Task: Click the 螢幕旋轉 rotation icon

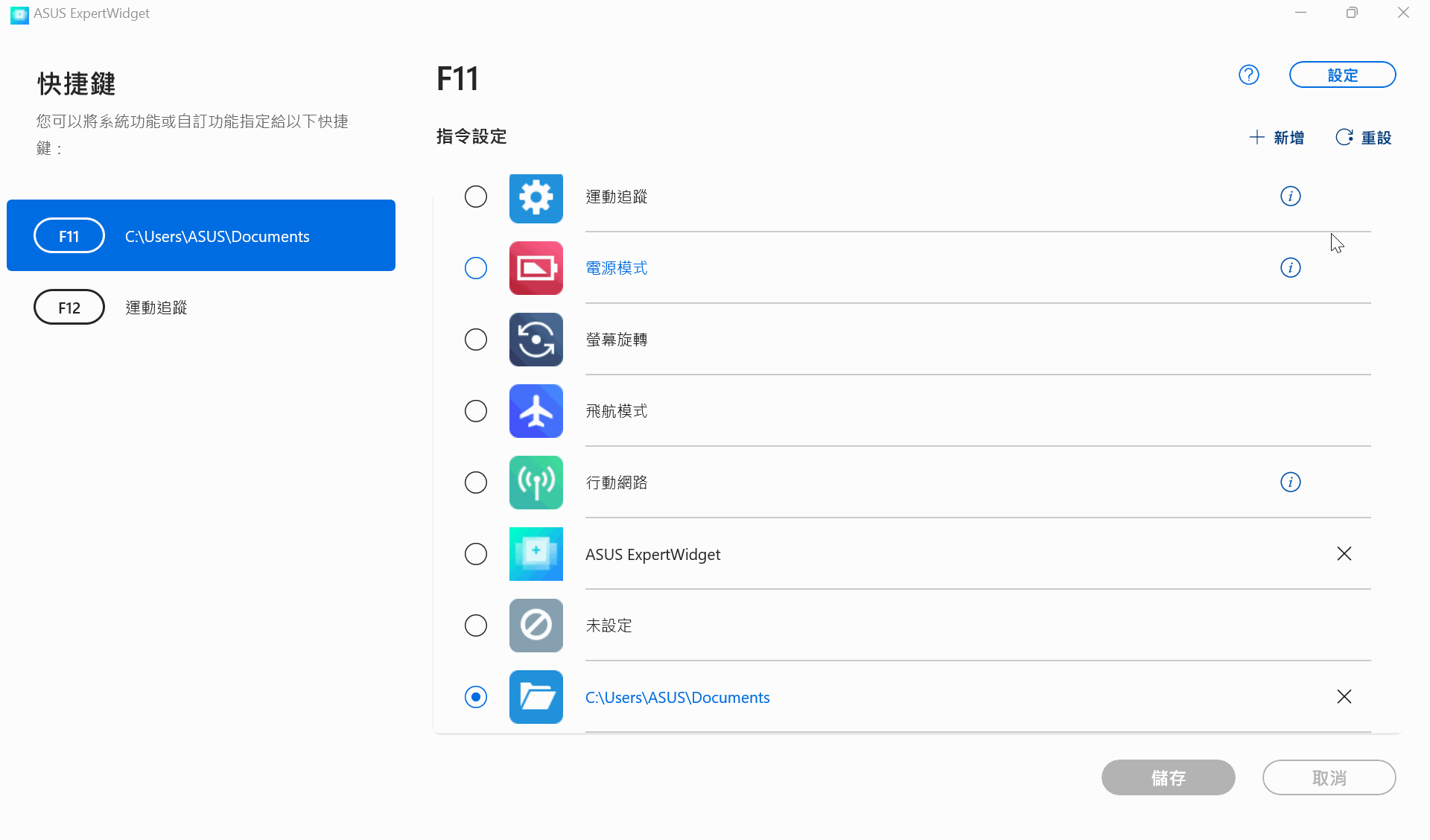Action: pyautogui.click(x=536, y=340)
